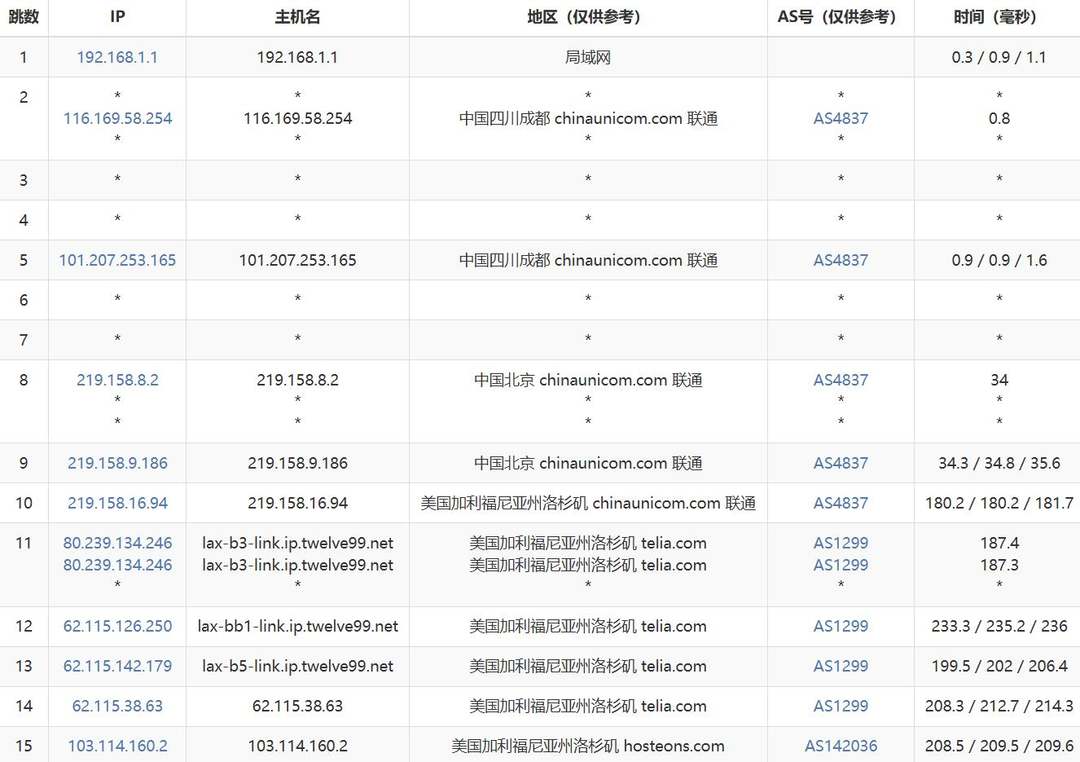The height and width of the screenshot is (762, 1080).
Task: Select the 101.207.253.165 link on hop 5
Action: tap(117, 259)
